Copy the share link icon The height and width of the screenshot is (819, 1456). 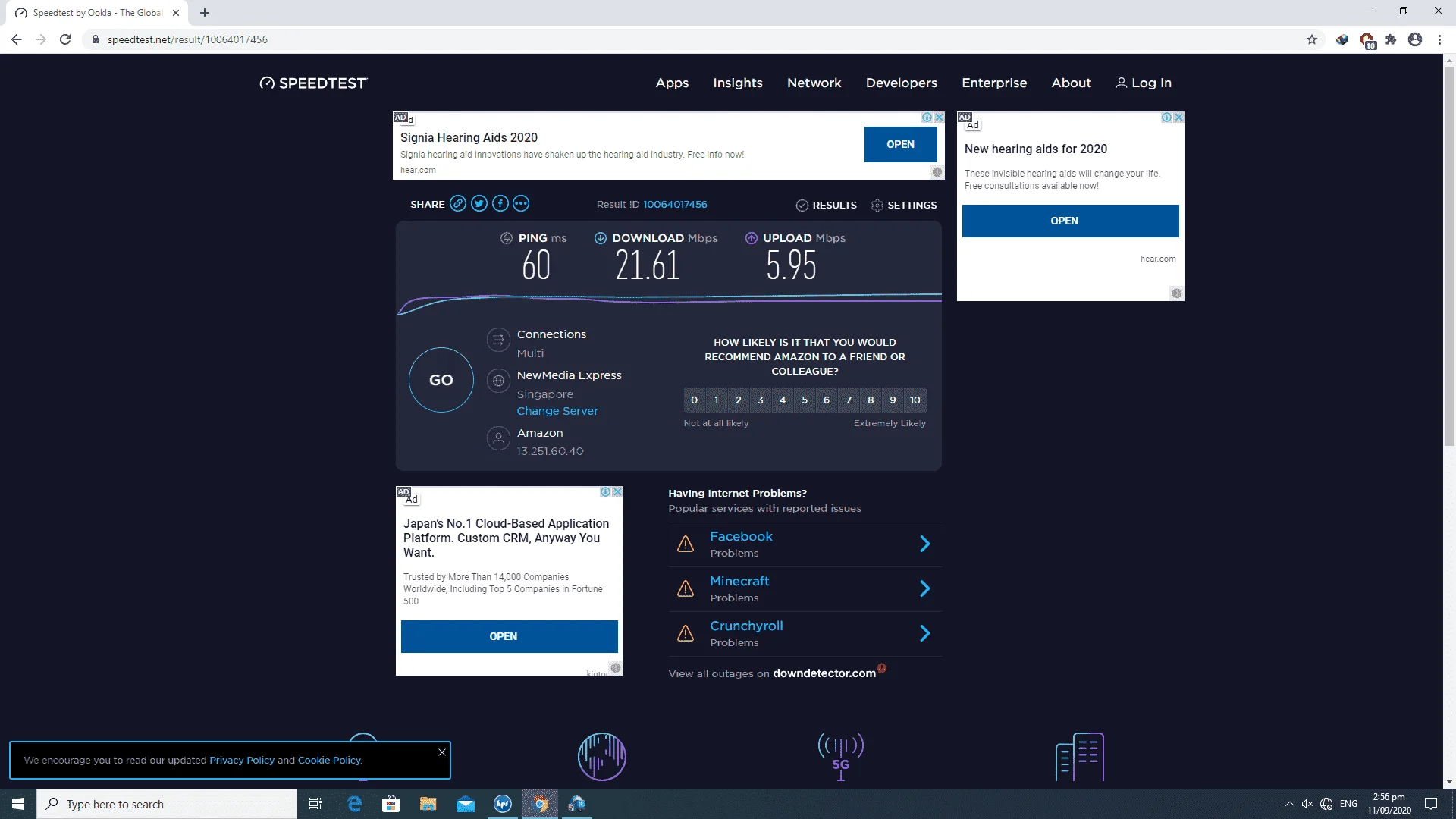pos(458,203)
